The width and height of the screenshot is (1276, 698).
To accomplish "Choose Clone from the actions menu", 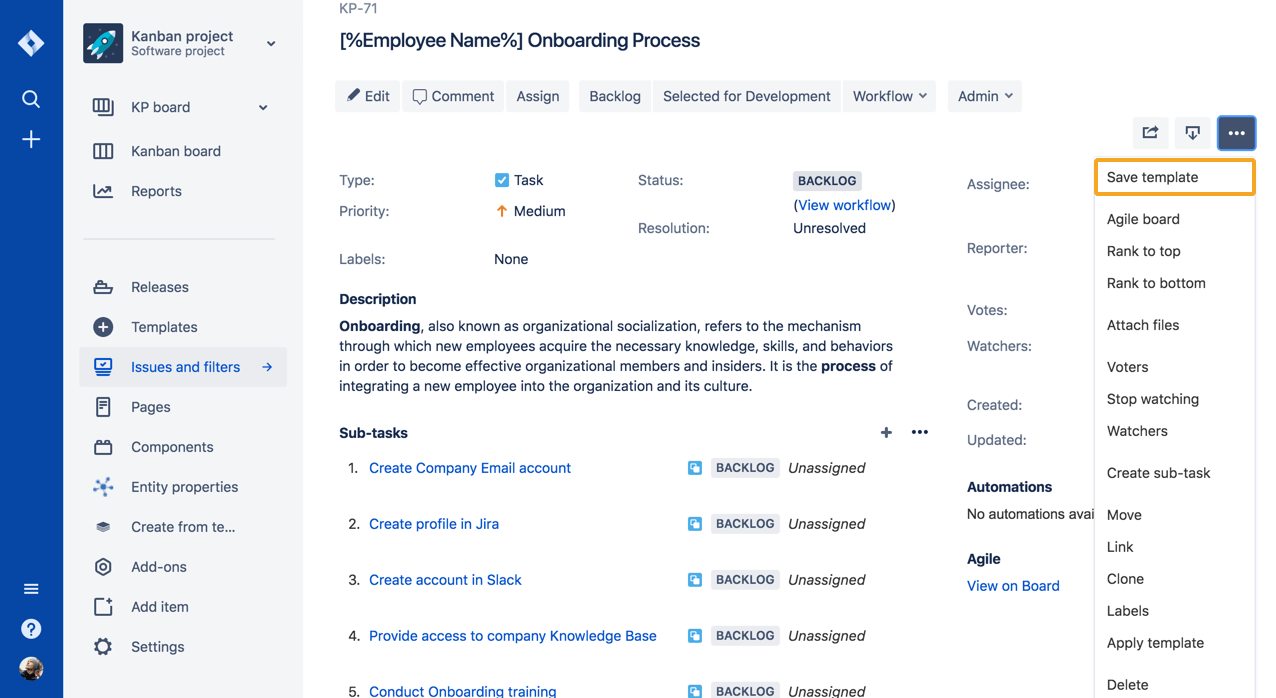I will [1125, 579].
